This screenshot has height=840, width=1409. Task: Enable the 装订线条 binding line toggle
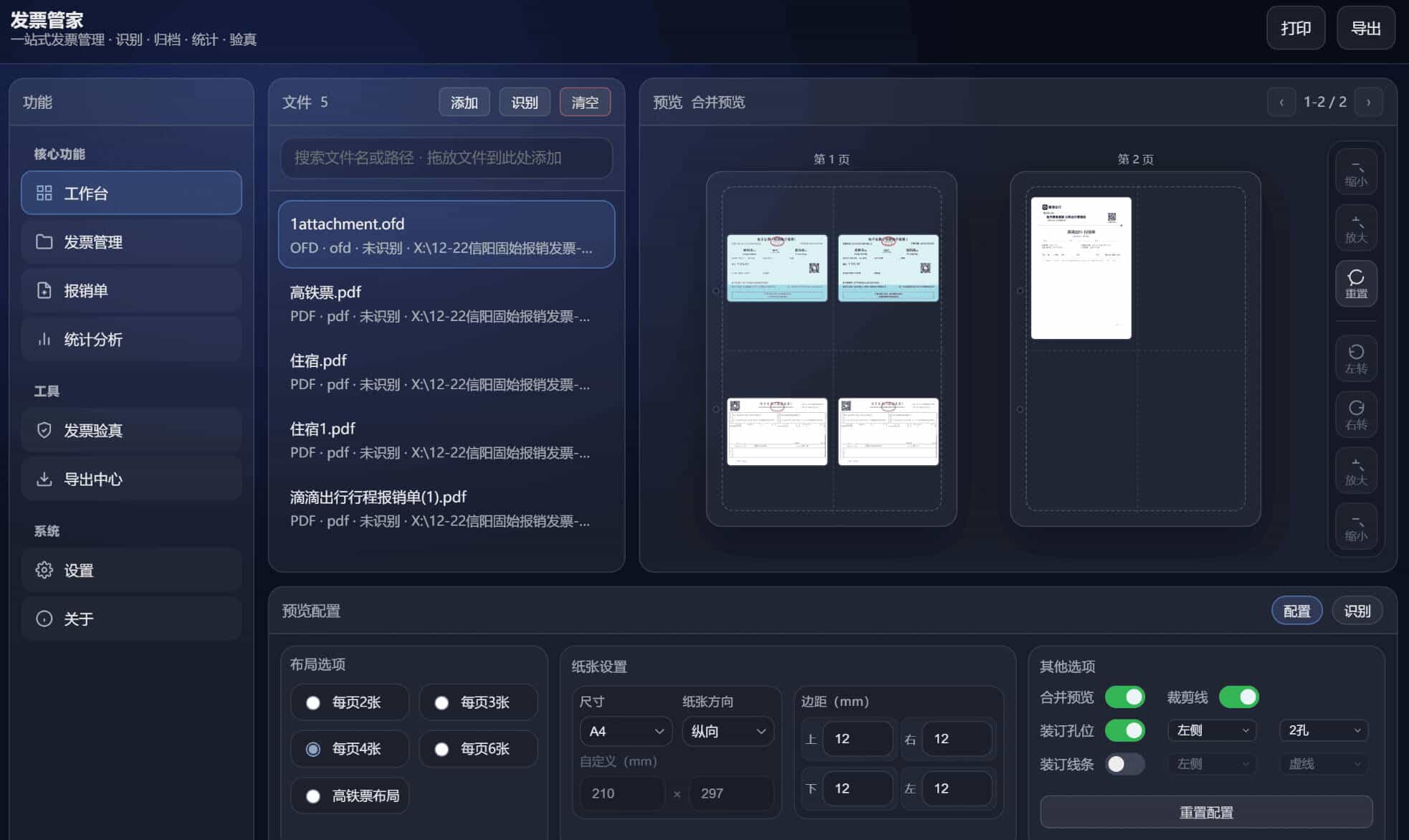1124,764
